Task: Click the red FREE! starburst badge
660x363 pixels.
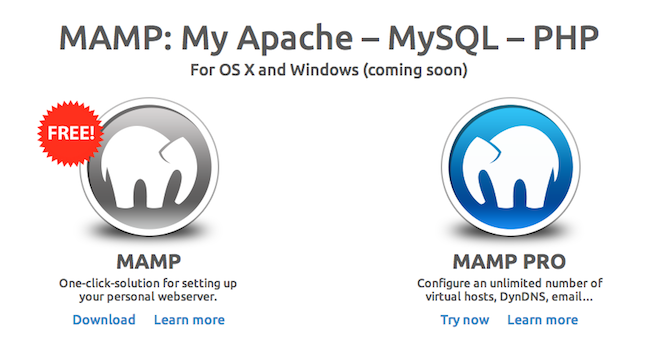Action: tap(70, 133)
